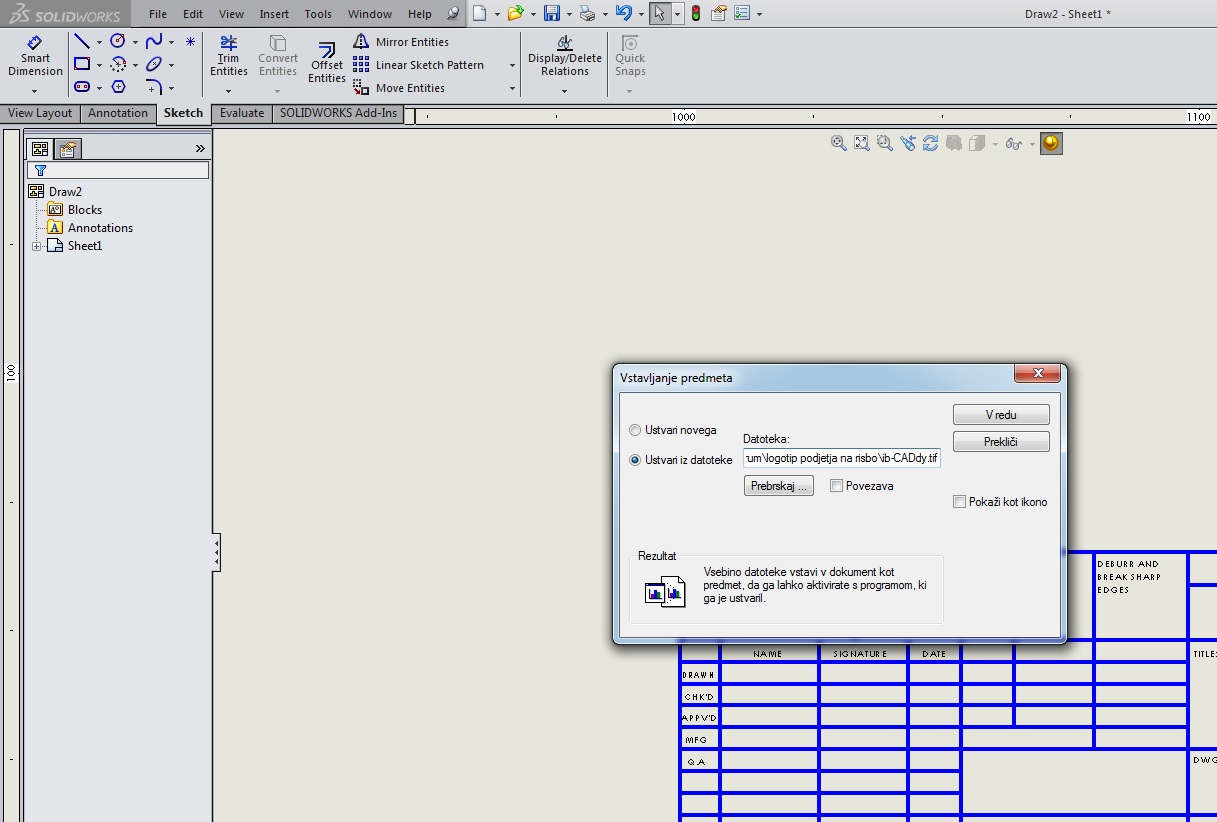Expand the Sheet1 tree node
Viewport: 1217px width, 822px height.
pos(37,246)
